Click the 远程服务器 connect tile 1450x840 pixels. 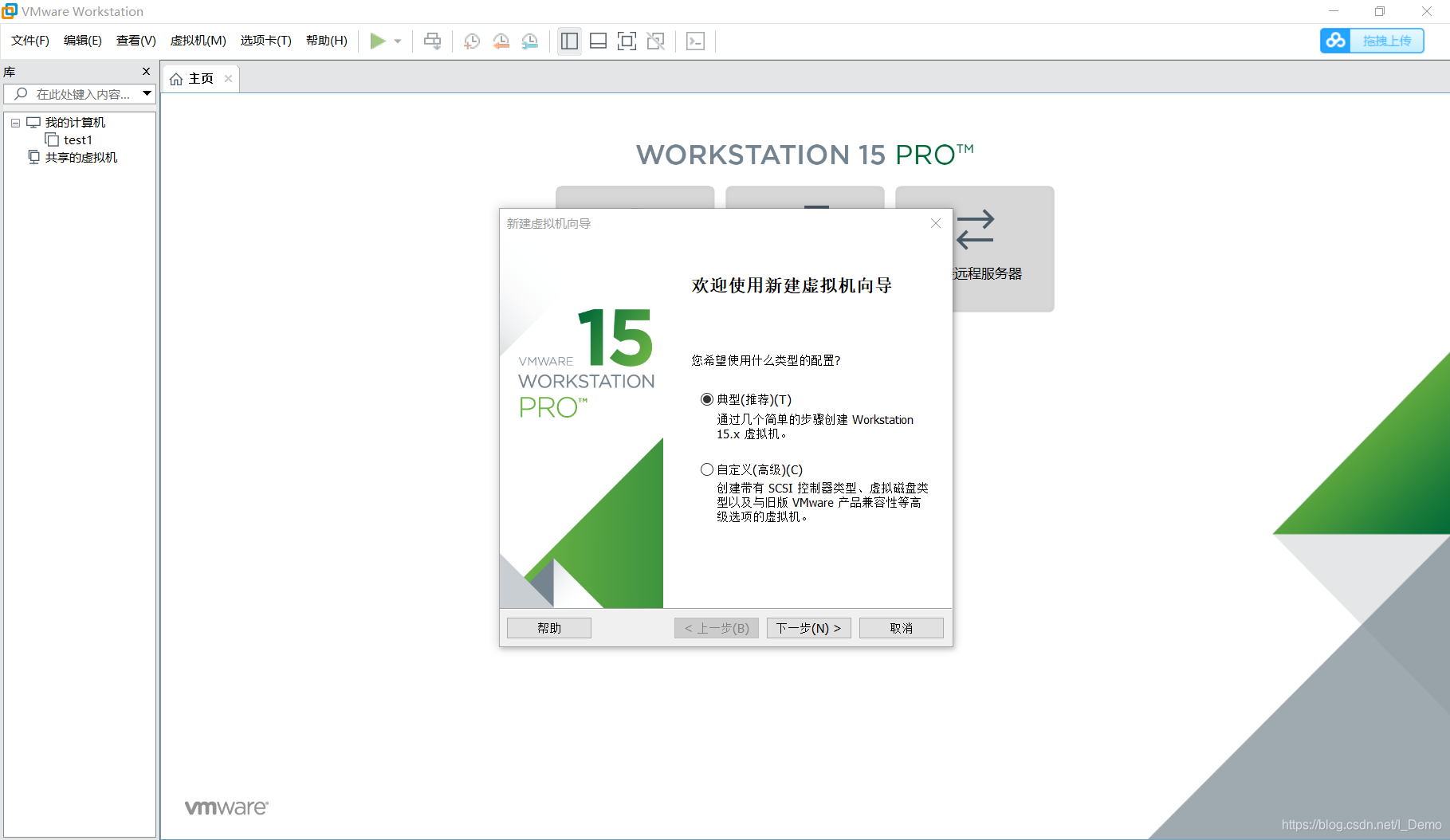coord(975,249)
